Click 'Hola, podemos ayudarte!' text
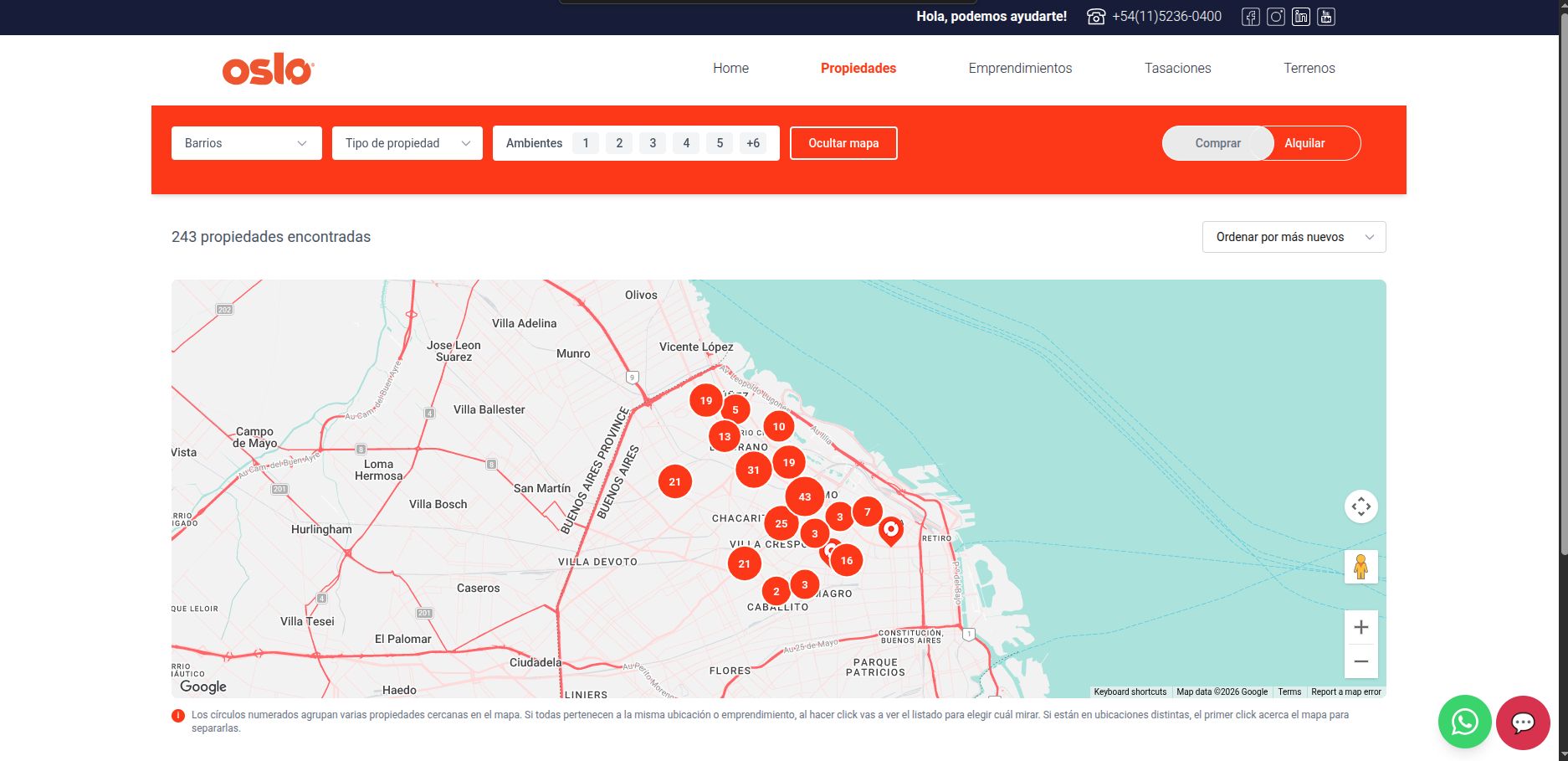The height and width of the screenshot is (761, 1568). 992,17
